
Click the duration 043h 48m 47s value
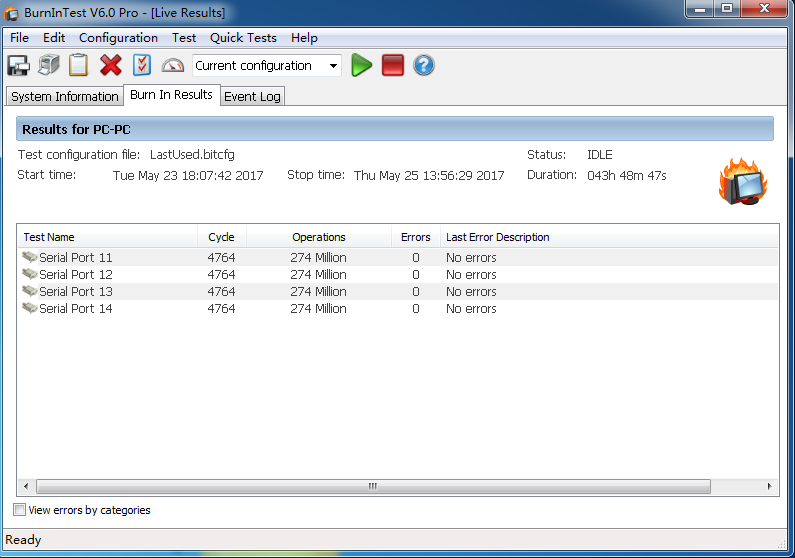coord(627,175)
